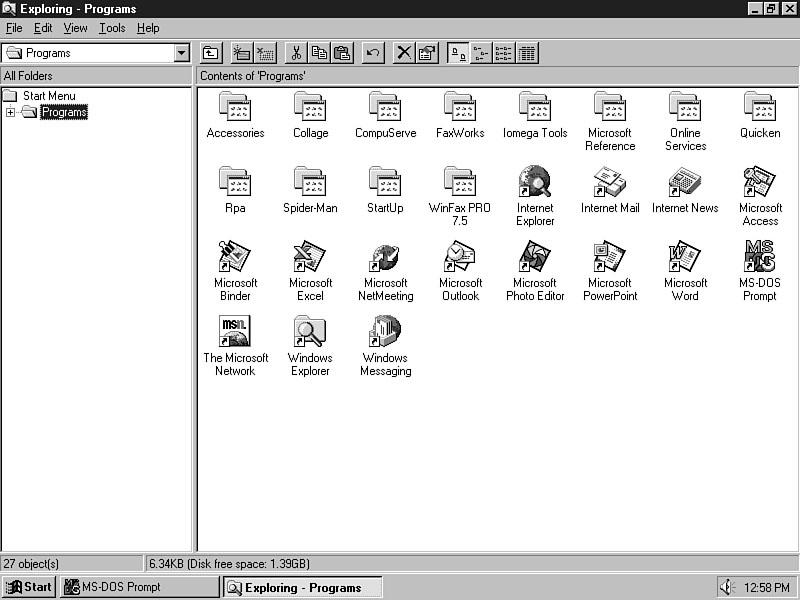Click the Cut scissors toolbar icon

point(296,53)
